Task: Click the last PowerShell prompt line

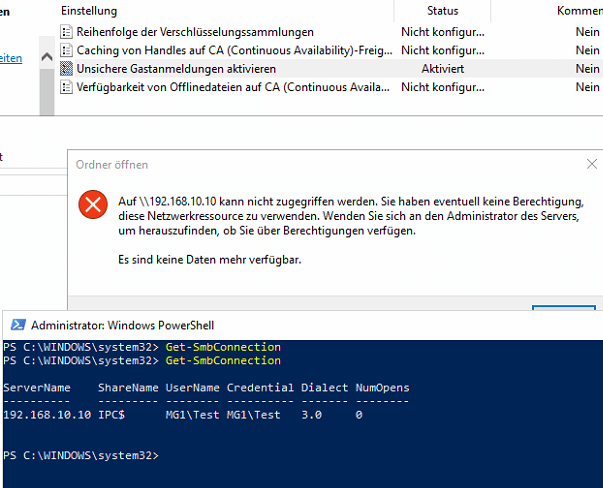Action: pyautogui.click(x=82, y=455)
